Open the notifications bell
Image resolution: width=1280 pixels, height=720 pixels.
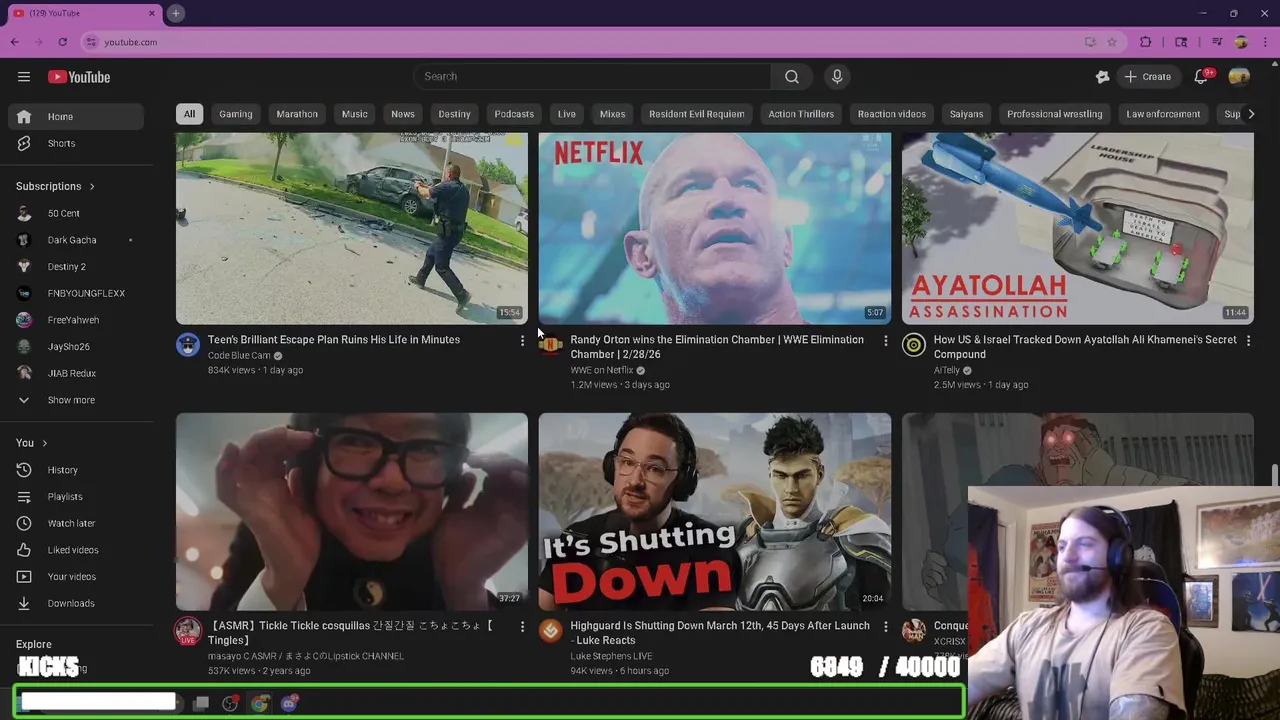(x=1201, y=77)
